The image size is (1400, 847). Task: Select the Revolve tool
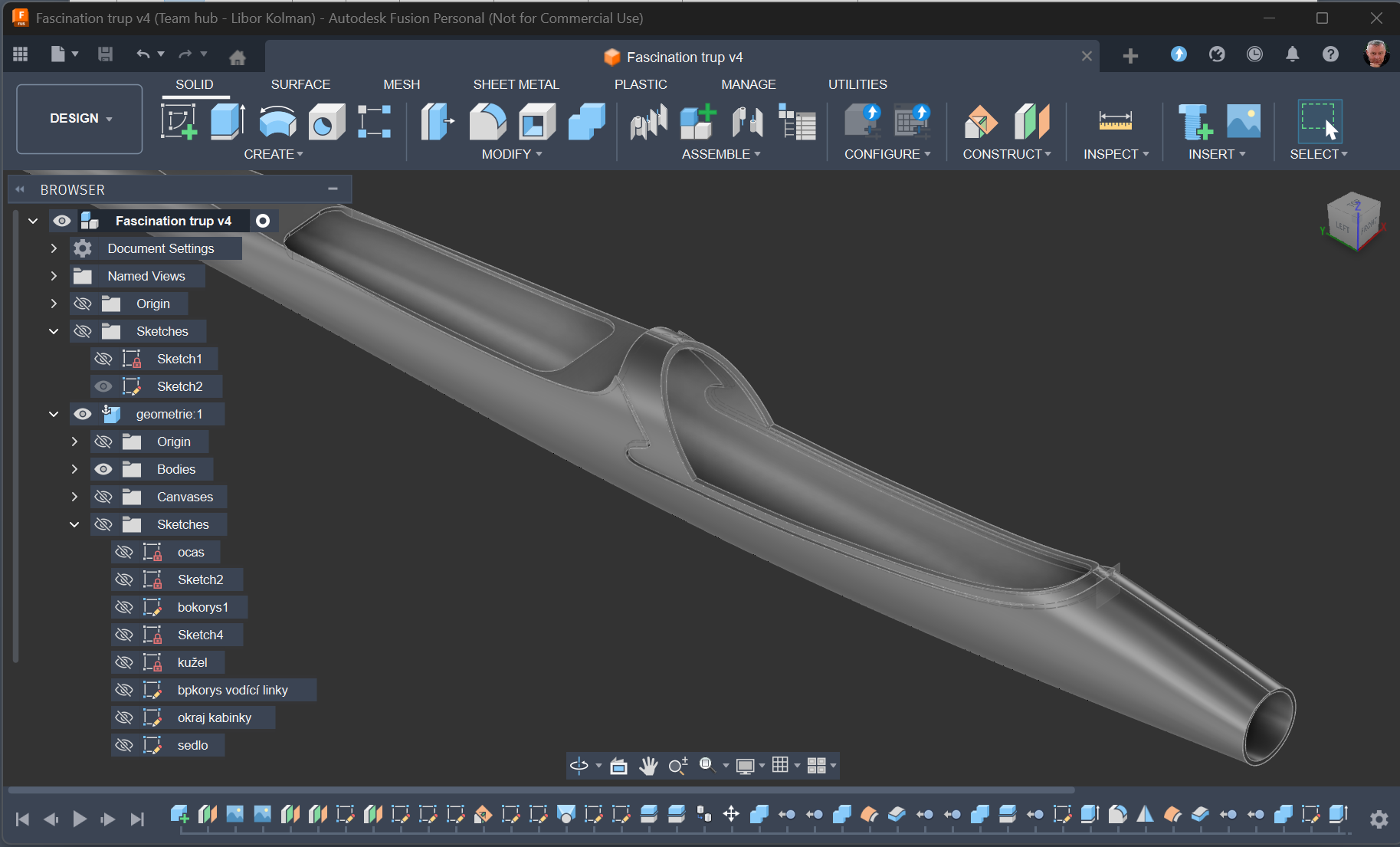[277, 122]
